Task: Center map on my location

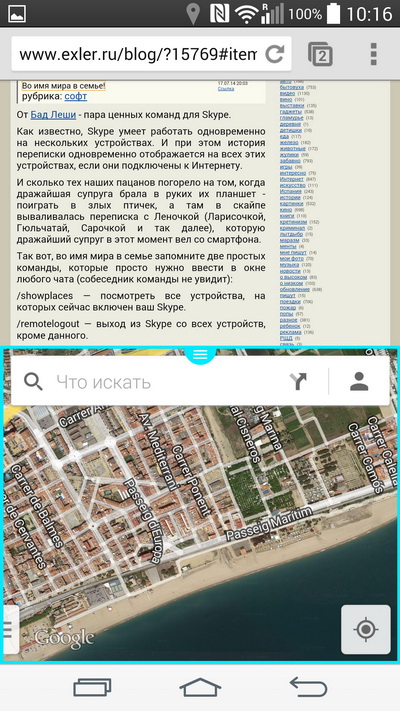Action: tap(366, 629)
